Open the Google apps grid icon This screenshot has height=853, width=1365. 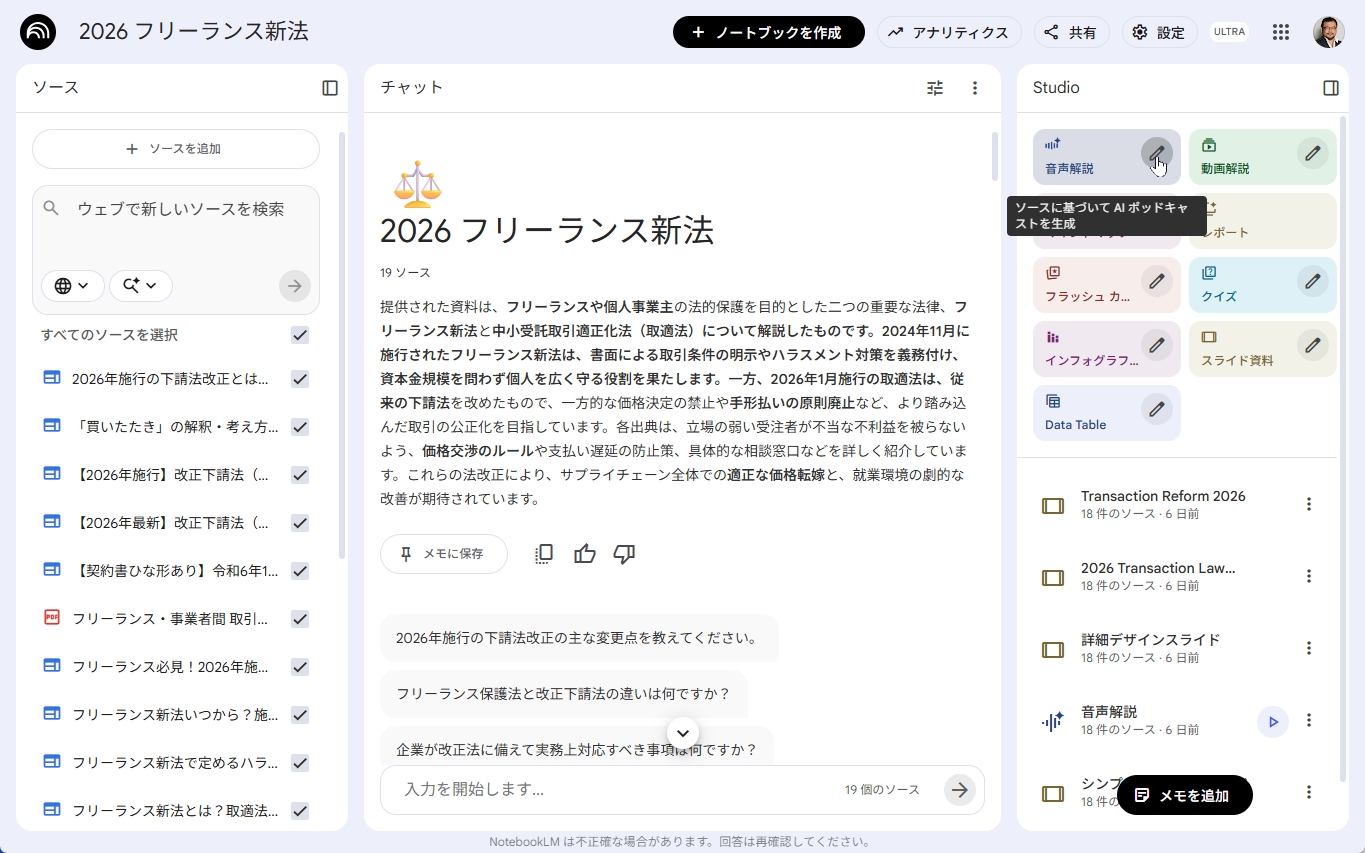coord(1280,32)
